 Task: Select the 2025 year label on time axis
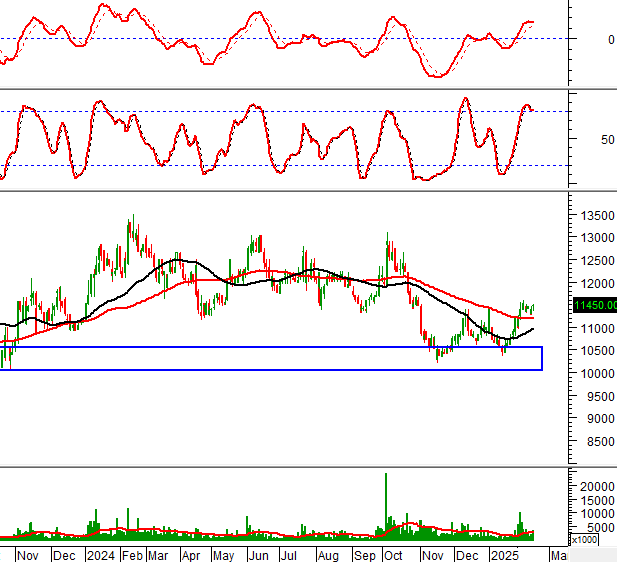click(x=505, y=556)
